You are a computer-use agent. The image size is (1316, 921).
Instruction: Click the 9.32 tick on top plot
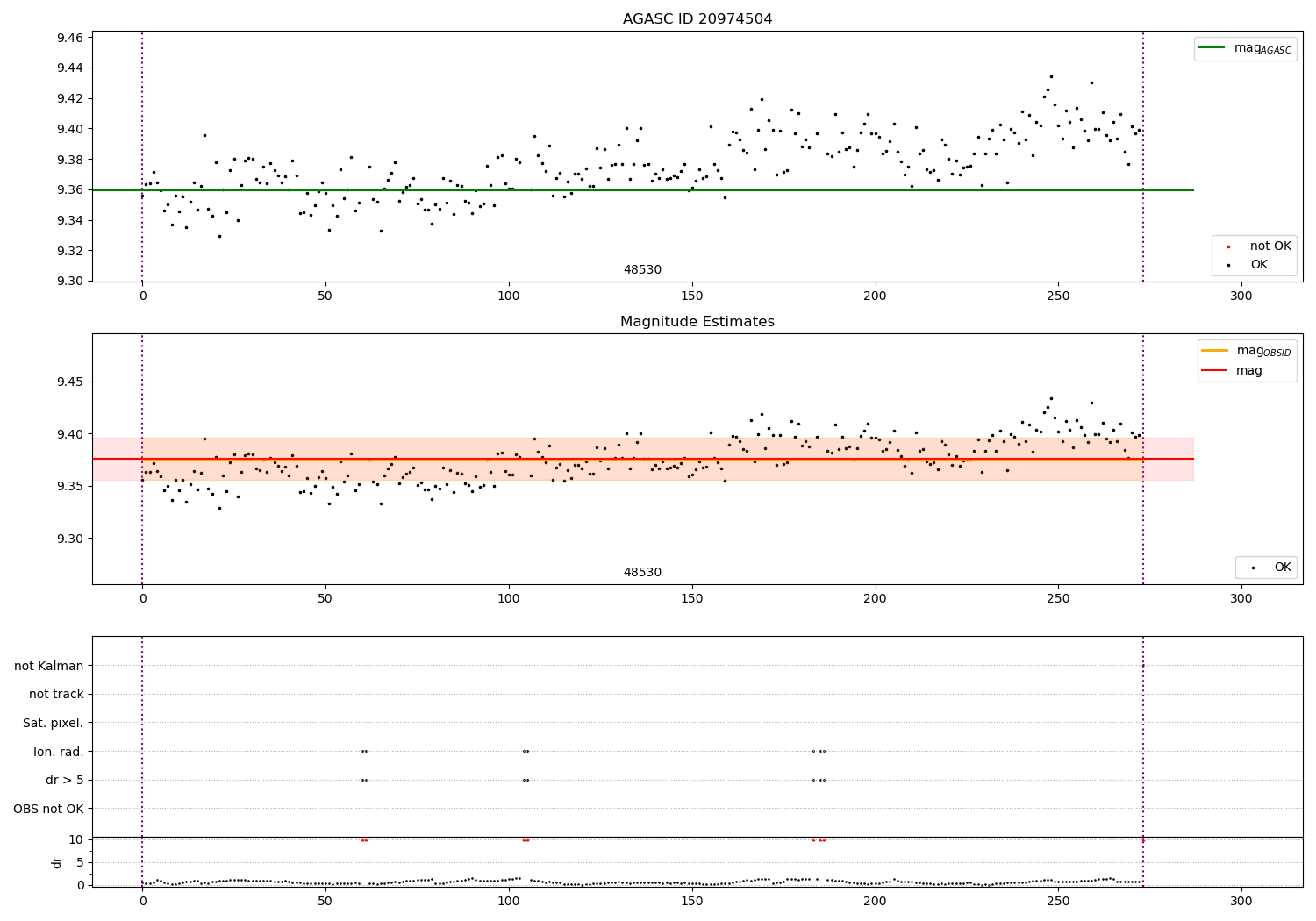point(71,251)
